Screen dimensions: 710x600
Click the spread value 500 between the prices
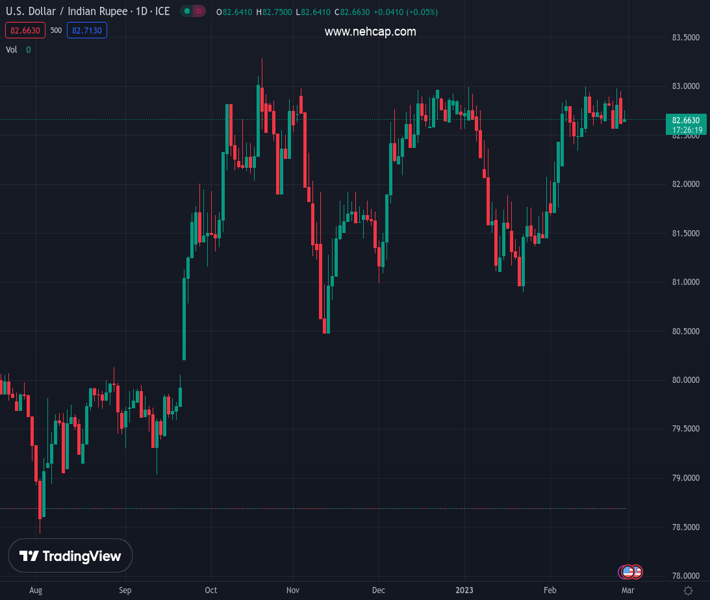tap(56, 30)
